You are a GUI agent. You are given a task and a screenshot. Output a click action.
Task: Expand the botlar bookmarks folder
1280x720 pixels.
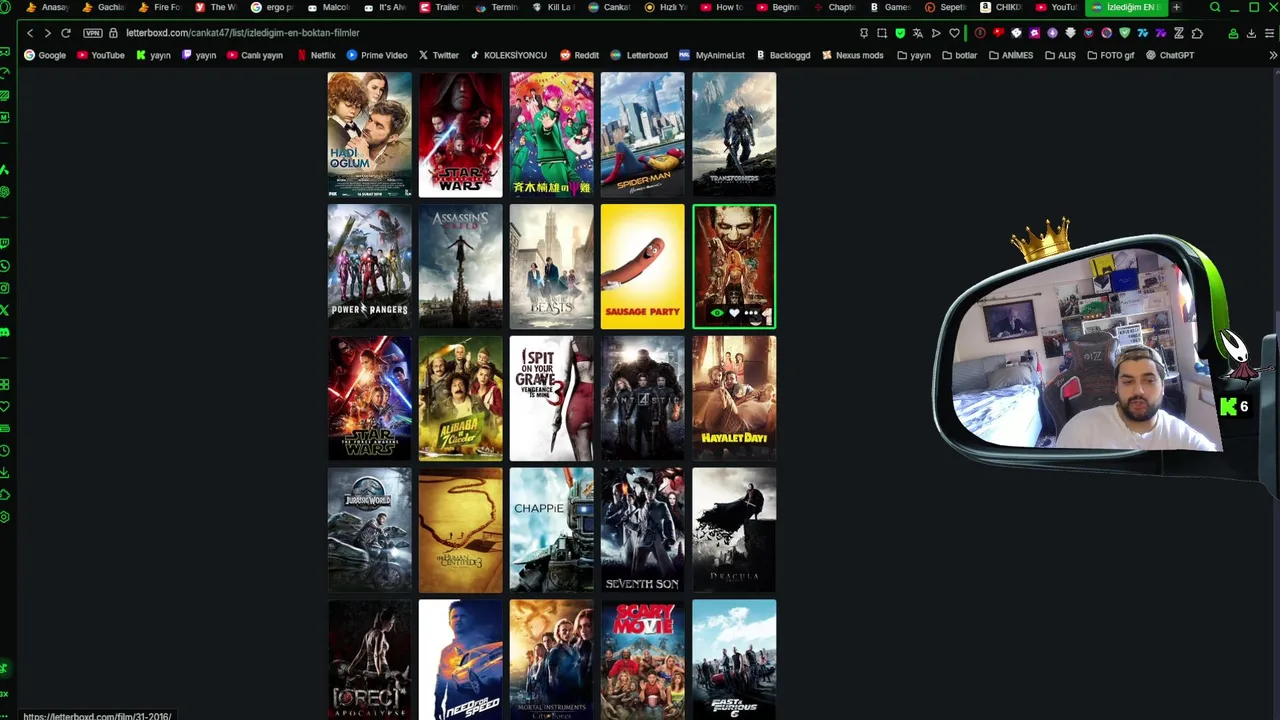click(960, 55)
